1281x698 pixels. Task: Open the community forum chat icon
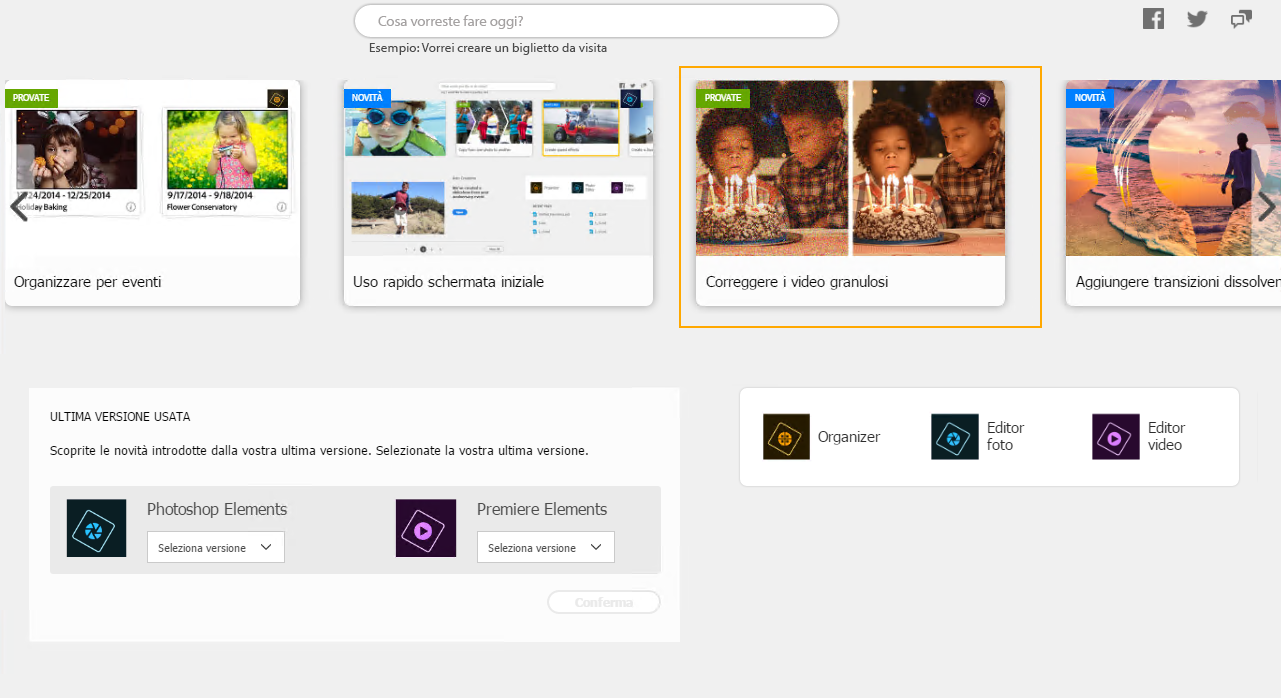click(x=1241, y=18)
